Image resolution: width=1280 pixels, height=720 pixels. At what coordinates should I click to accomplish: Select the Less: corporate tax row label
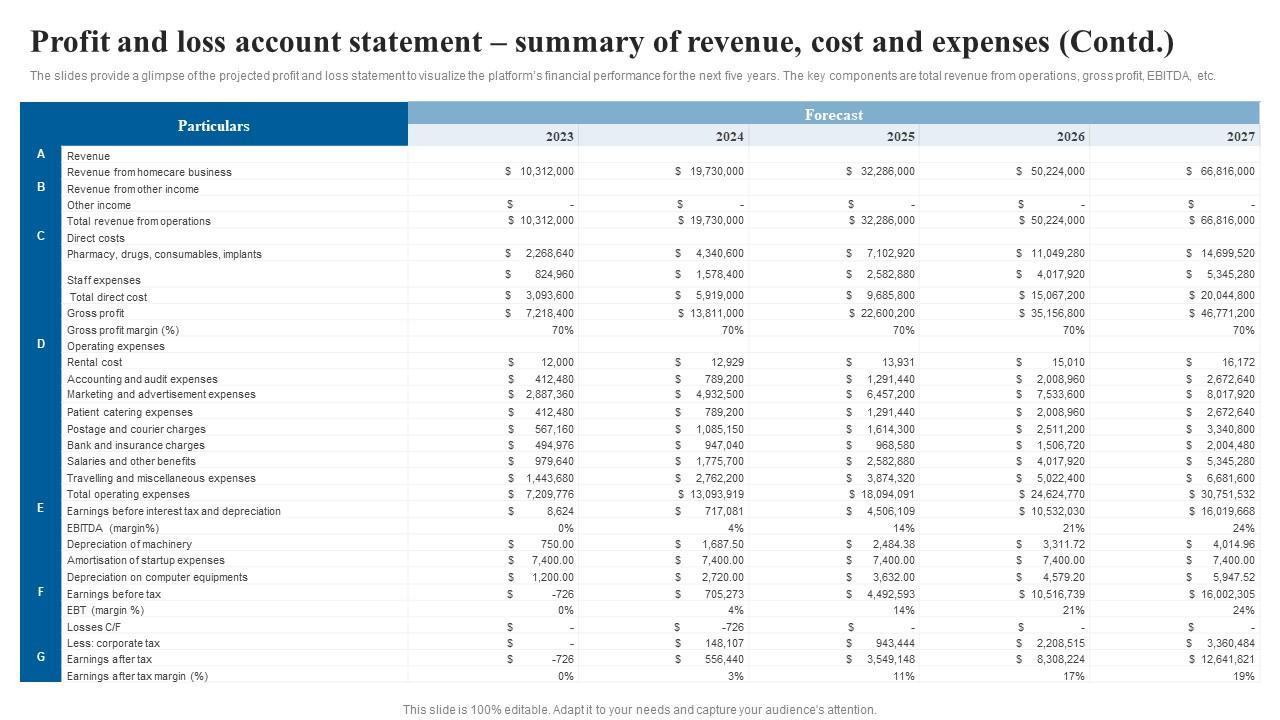click(x=113, y=643)
